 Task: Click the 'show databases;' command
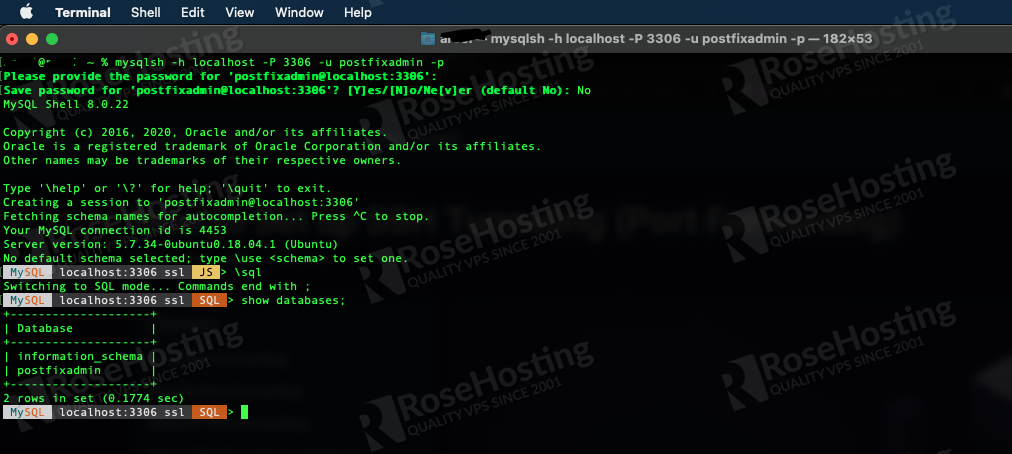pyautogui.click(x=294, y=300)
